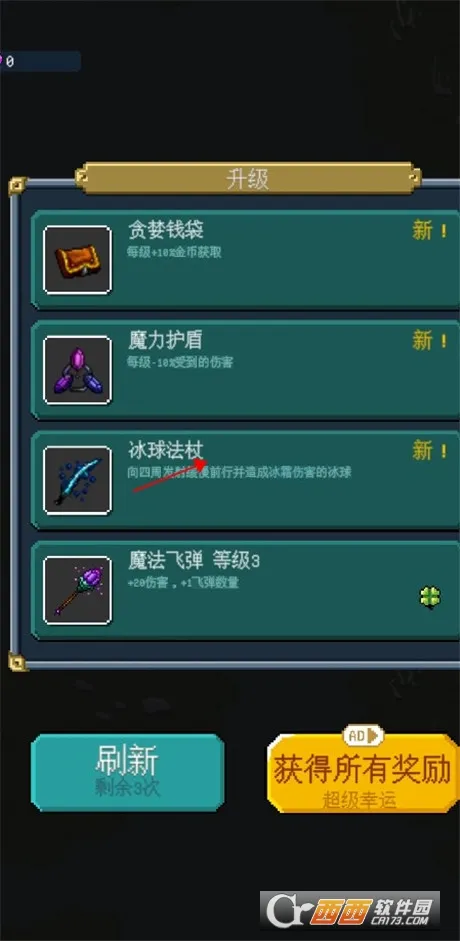Click the green four-leaf clover luck icon
Viewport: 460px width, 941px height.
(430, 597)
